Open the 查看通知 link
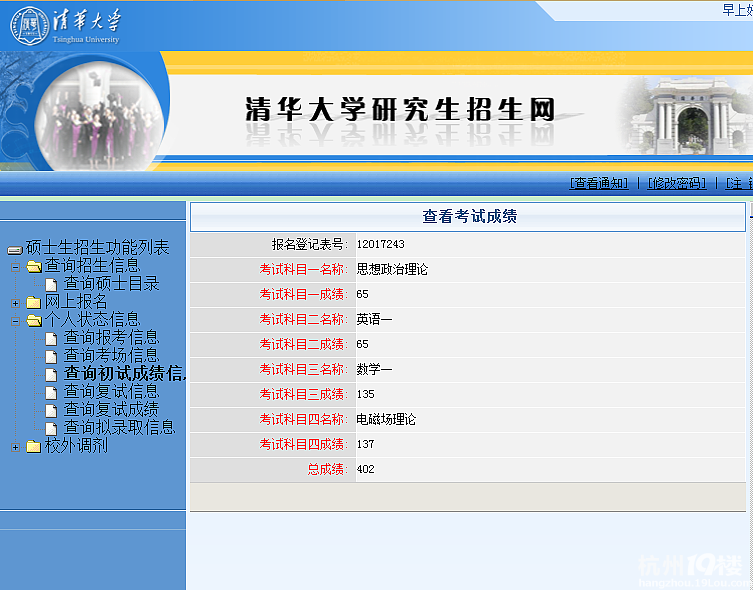Viewport: 753px width, 590px height. [599, 183]
